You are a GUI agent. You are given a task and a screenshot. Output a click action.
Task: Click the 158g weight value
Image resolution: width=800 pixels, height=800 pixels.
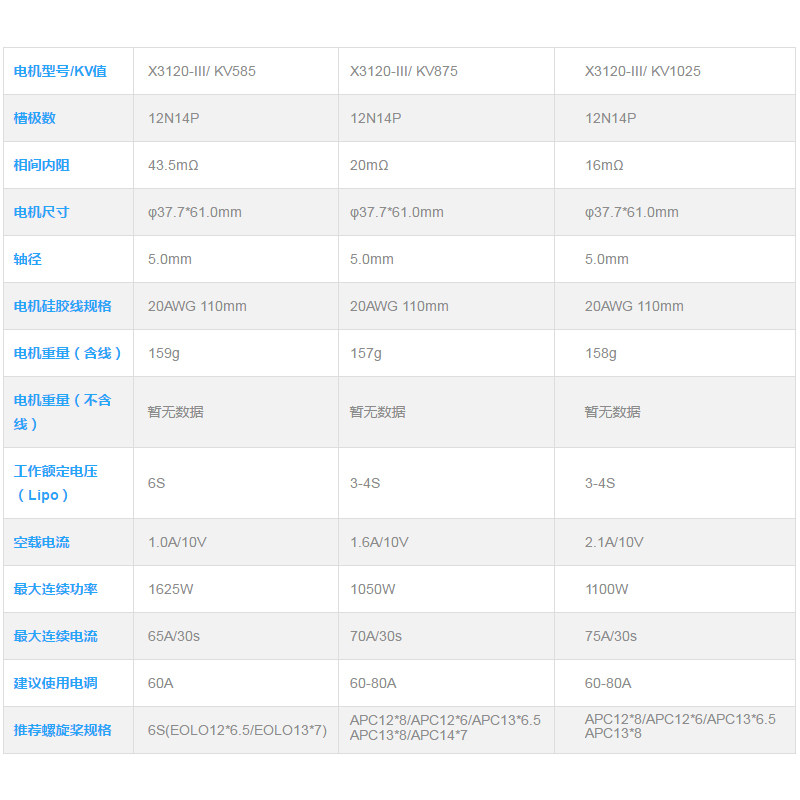coord(601,353)
